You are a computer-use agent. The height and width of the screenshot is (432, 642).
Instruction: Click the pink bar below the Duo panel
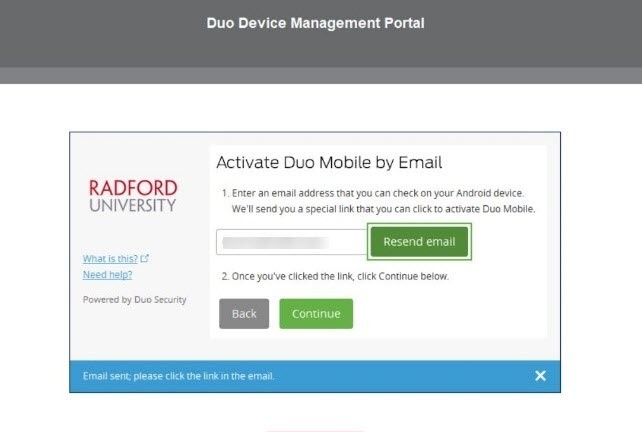tap(315, 429)
